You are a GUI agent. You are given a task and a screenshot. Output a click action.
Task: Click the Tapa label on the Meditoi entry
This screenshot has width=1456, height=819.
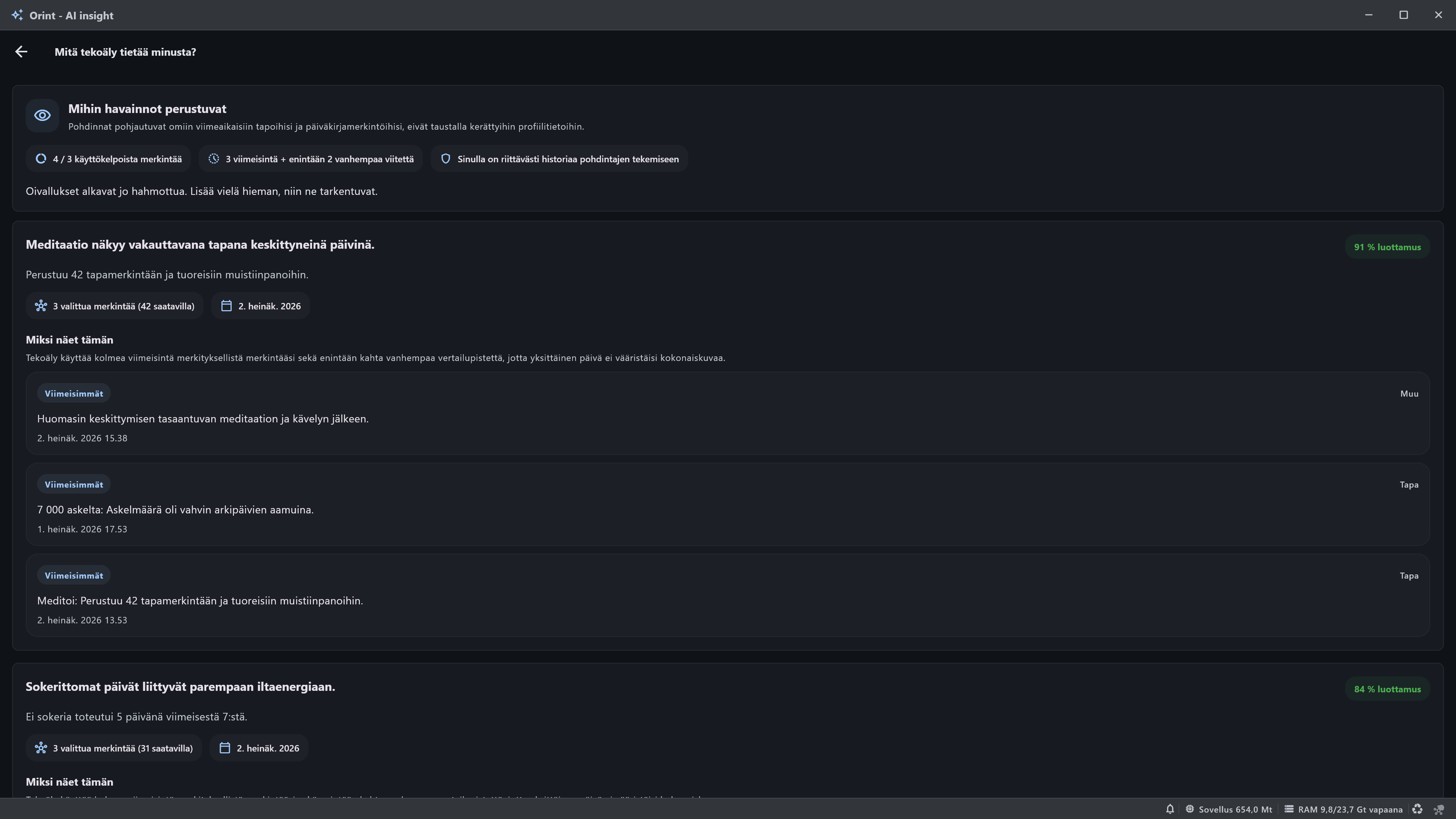click(1409, 576)
